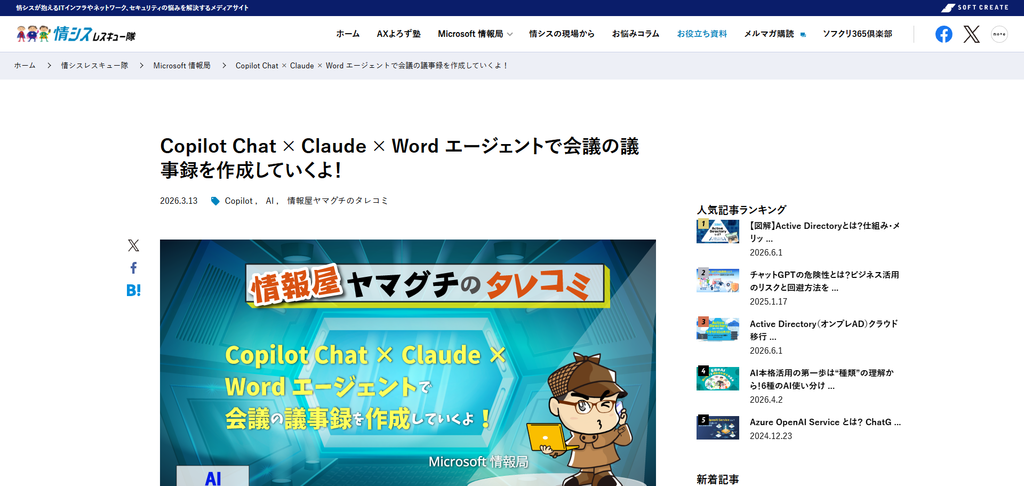This screenshot has width=1024, height=486.
Task: Open お悩みコラム menu item
Action: 635,34
